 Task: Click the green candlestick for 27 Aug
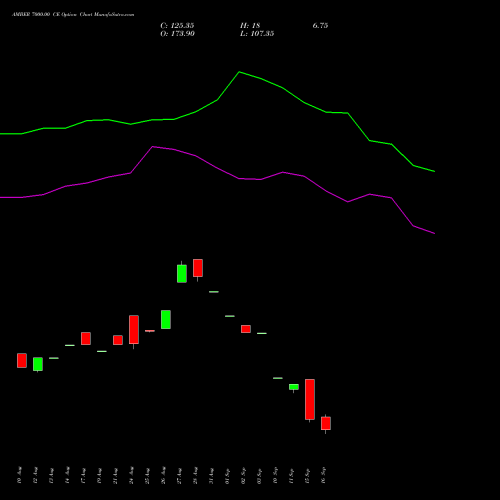point(182,274)
